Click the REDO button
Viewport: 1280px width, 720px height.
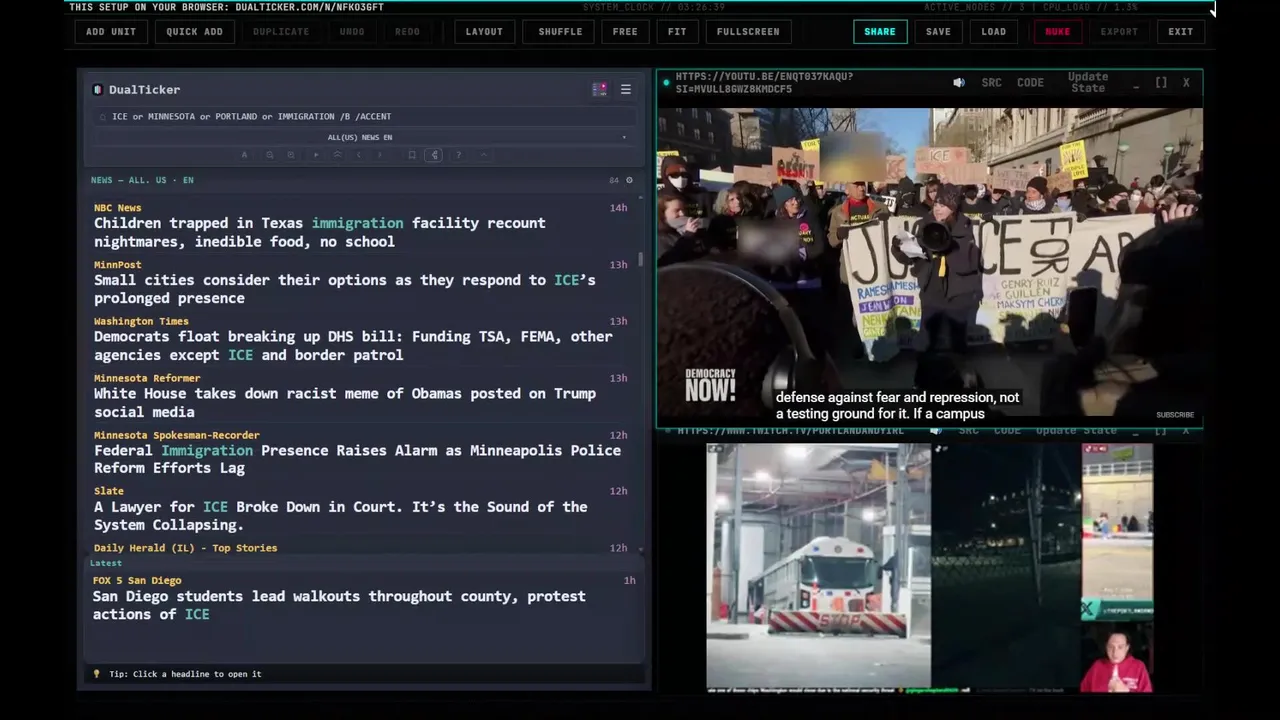(407, 31)
